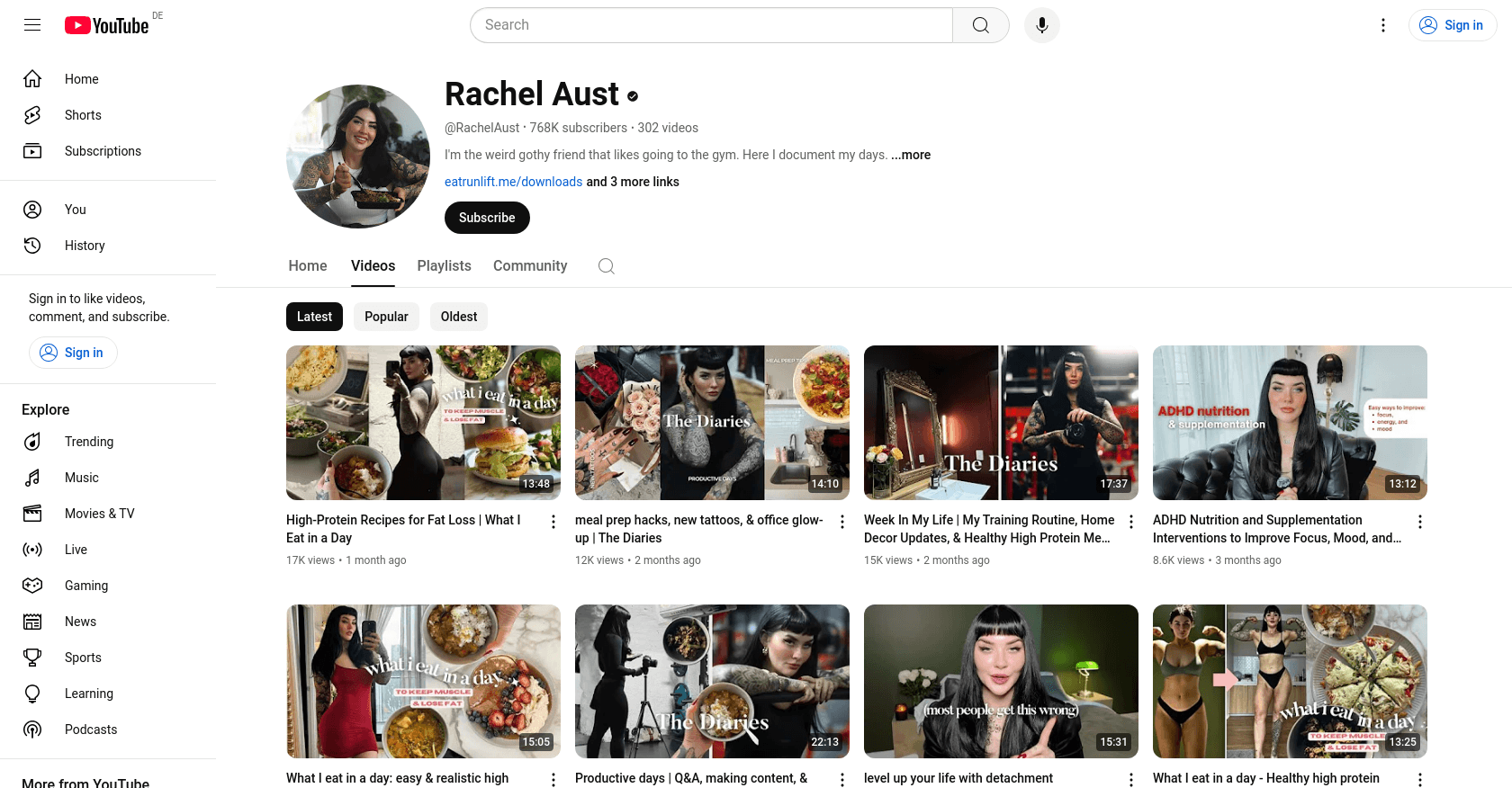This screenshot has height=788, width=1512.
Task: Expand channel description with more
Action: (x=912, y=155)
